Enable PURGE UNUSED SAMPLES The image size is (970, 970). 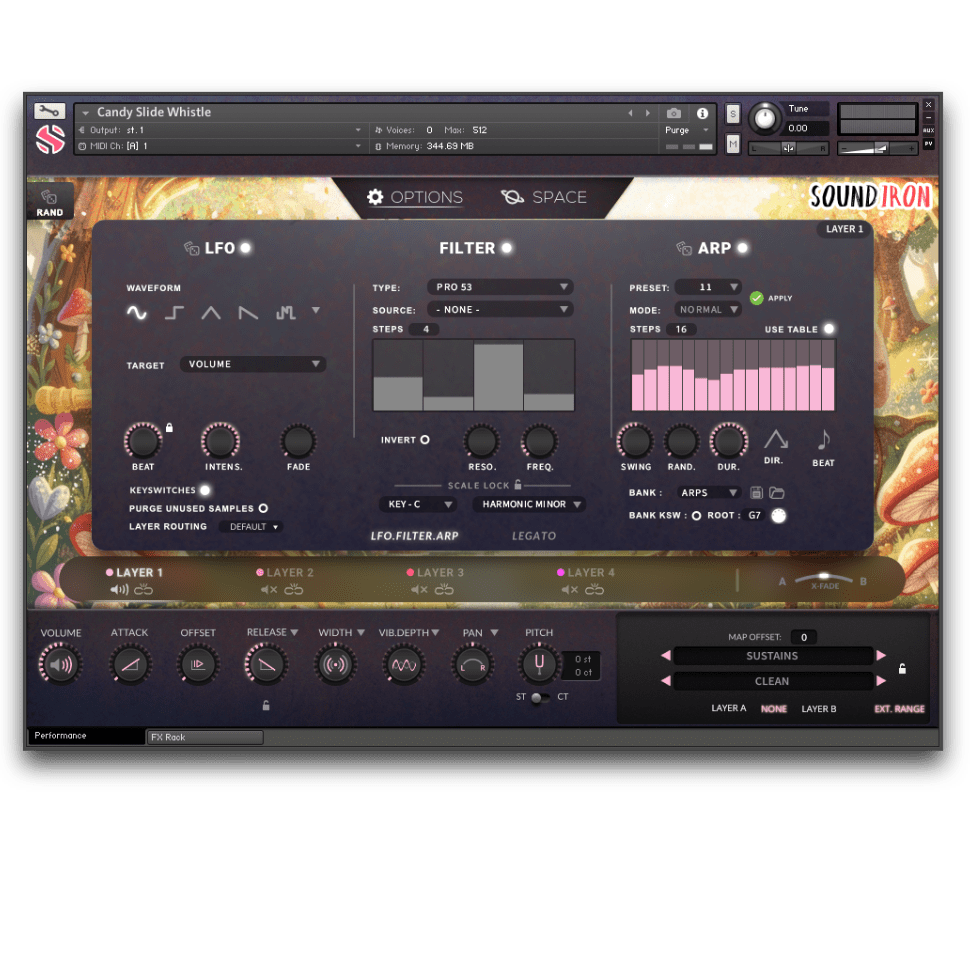(263, 509)
